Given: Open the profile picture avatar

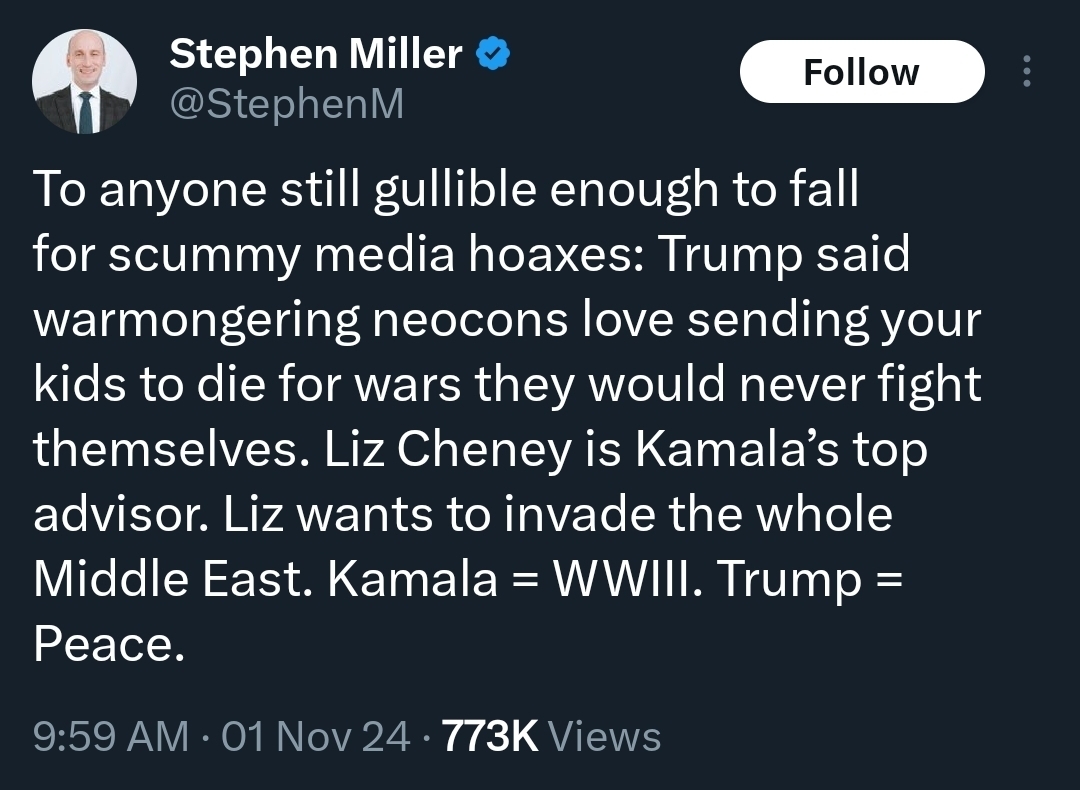Looking at the screenshot, I should click(x=84, y=82).
